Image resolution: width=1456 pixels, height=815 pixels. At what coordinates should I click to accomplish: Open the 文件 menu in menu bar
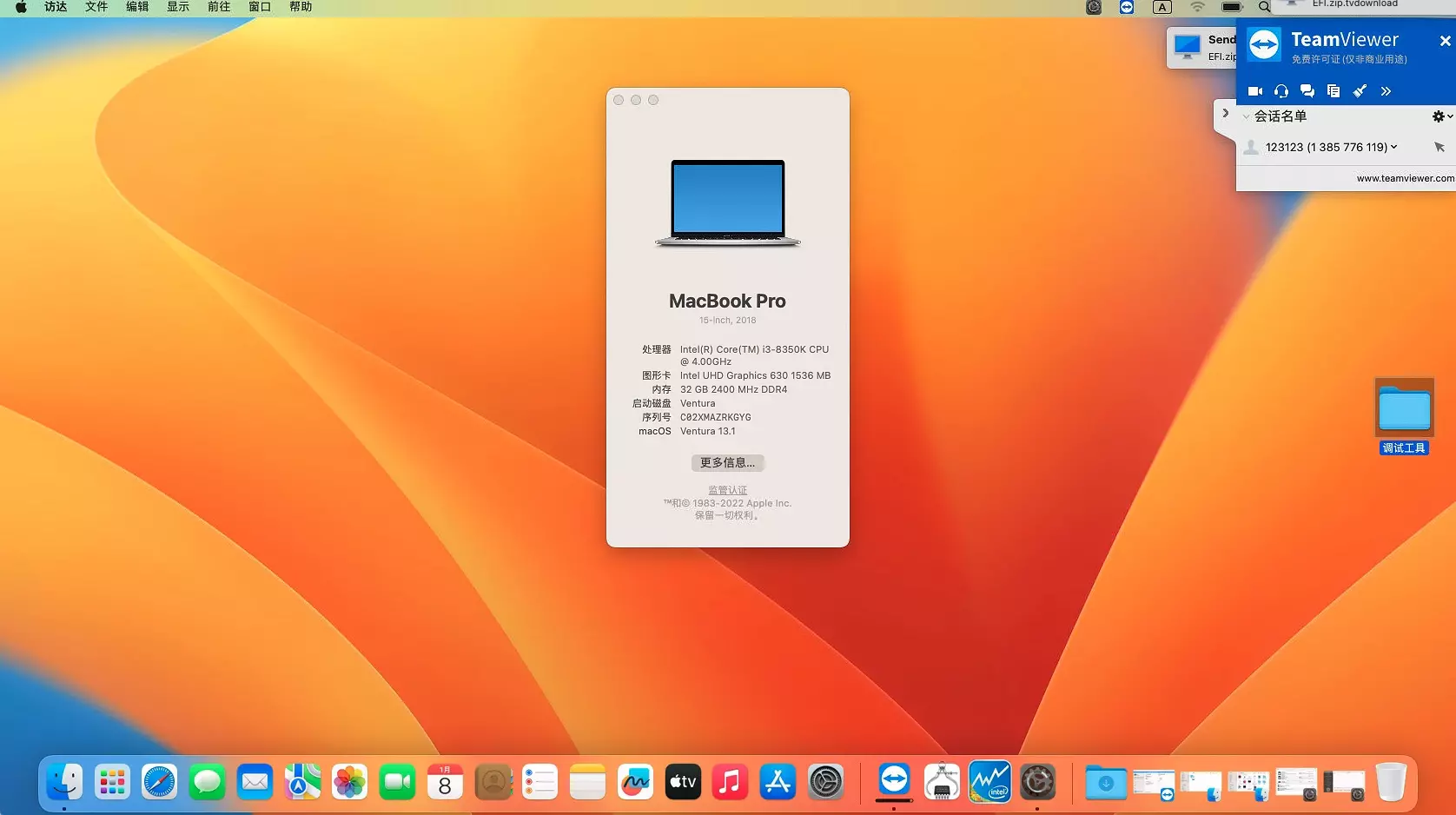coord(96,7)
